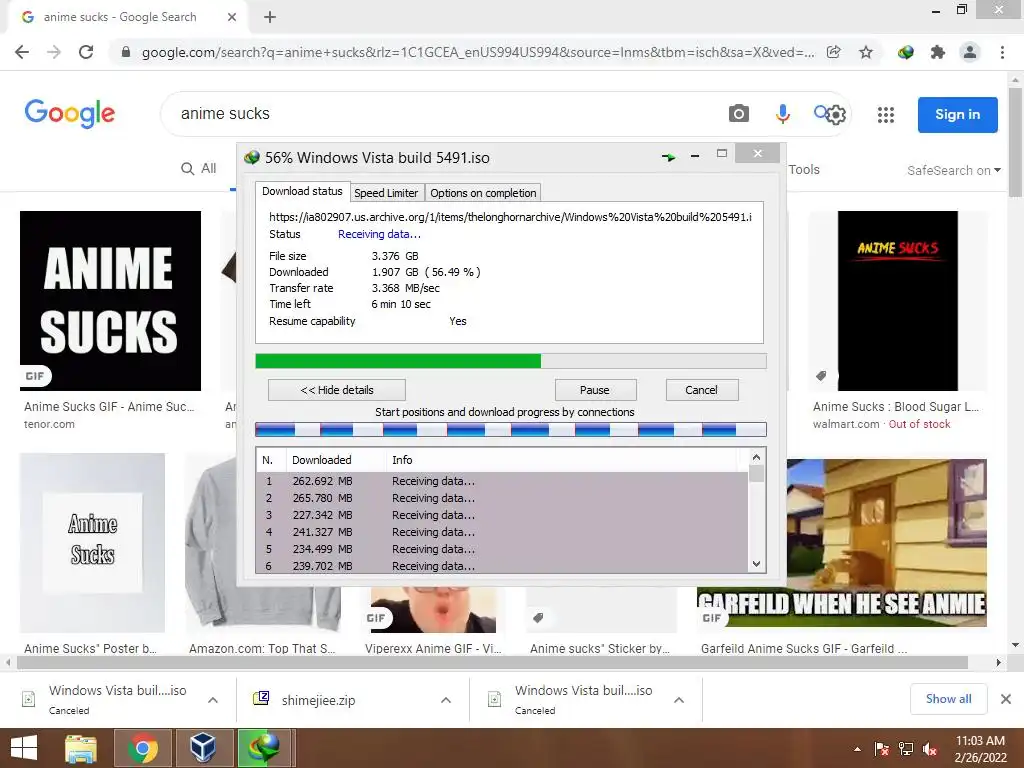Close the anime sucks Google Search tab

click(x=232, y=17)
